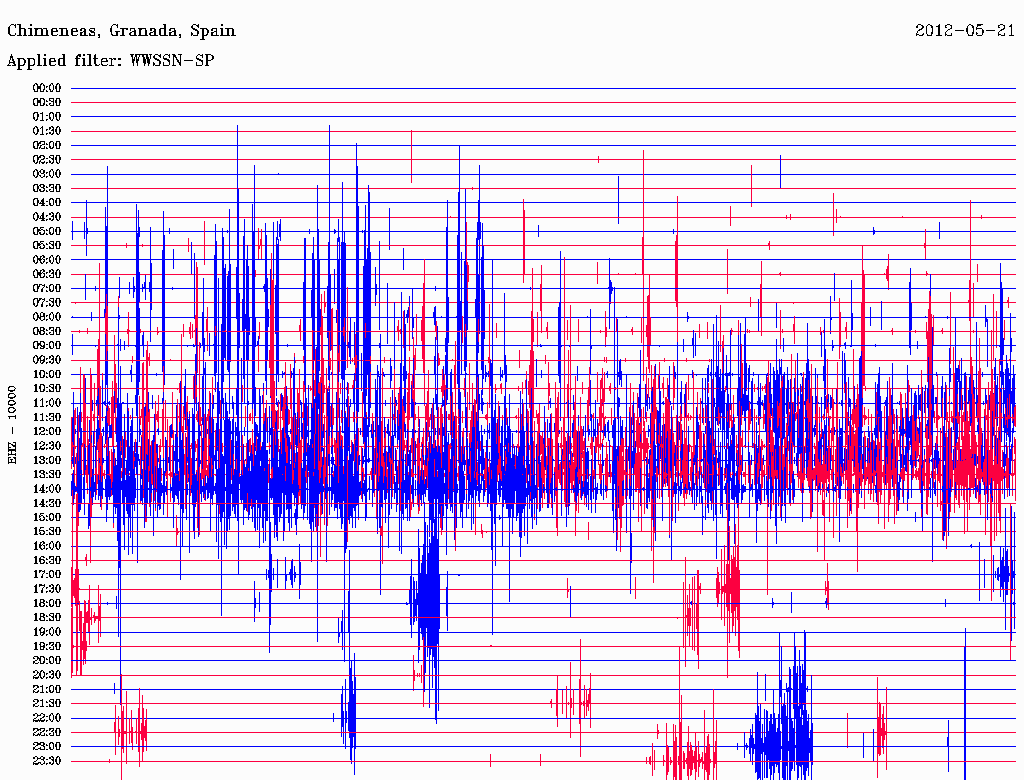
Task: Click the 15:00 time label
Action: [47, 517]
